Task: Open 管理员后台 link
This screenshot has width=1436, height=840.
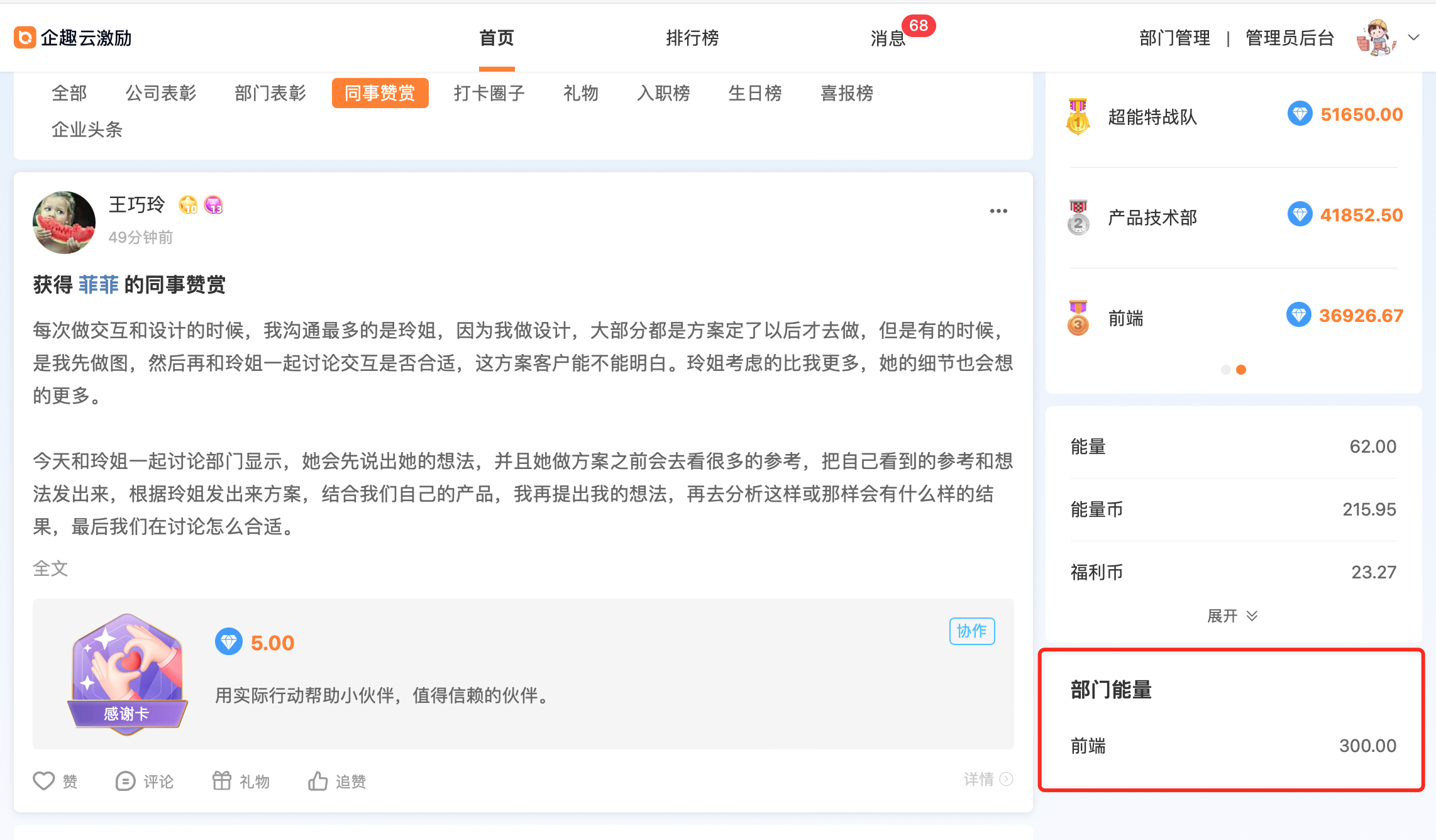Action: point(1290,38)
